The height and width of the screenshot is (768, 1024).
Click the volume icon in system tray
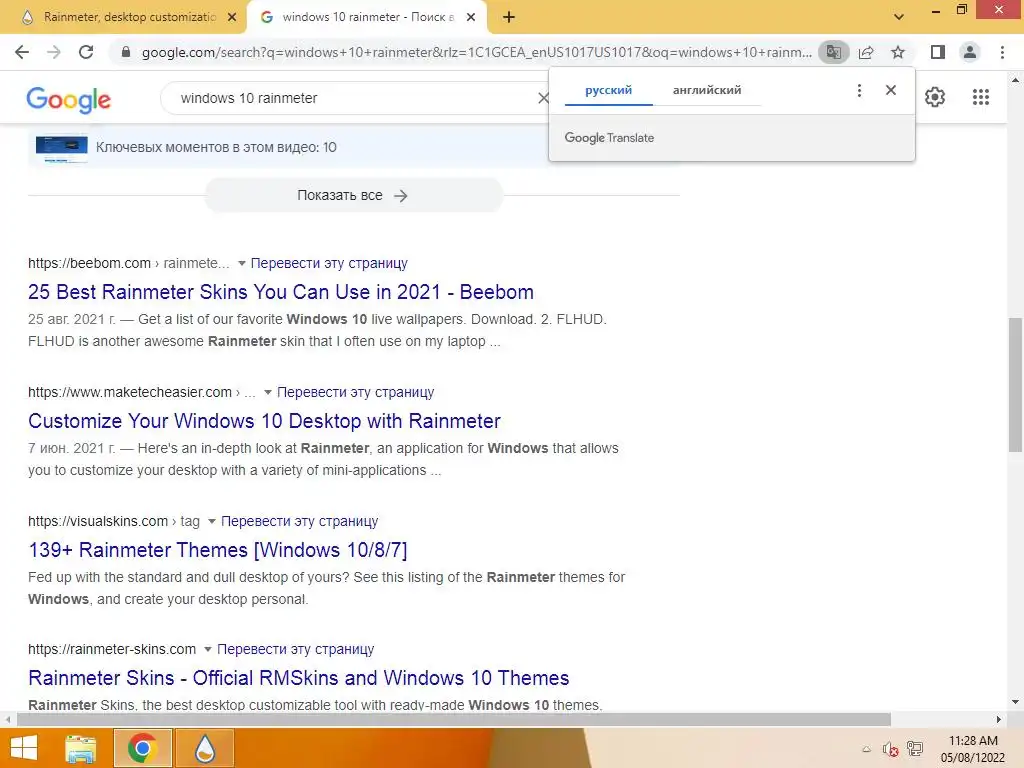click(890, 749)
